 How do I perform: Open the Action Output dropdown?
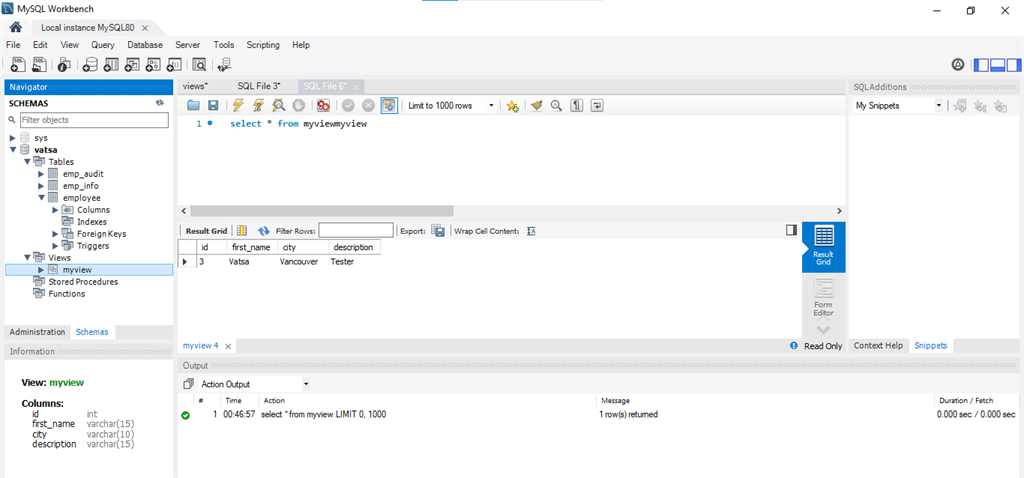pos(254,384)
